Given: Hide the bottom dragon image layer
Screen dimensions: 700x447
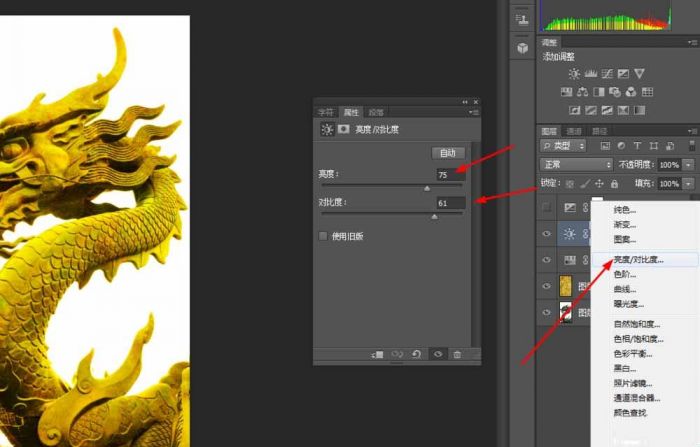Looking at the screenshot, I should pos(546,312).
